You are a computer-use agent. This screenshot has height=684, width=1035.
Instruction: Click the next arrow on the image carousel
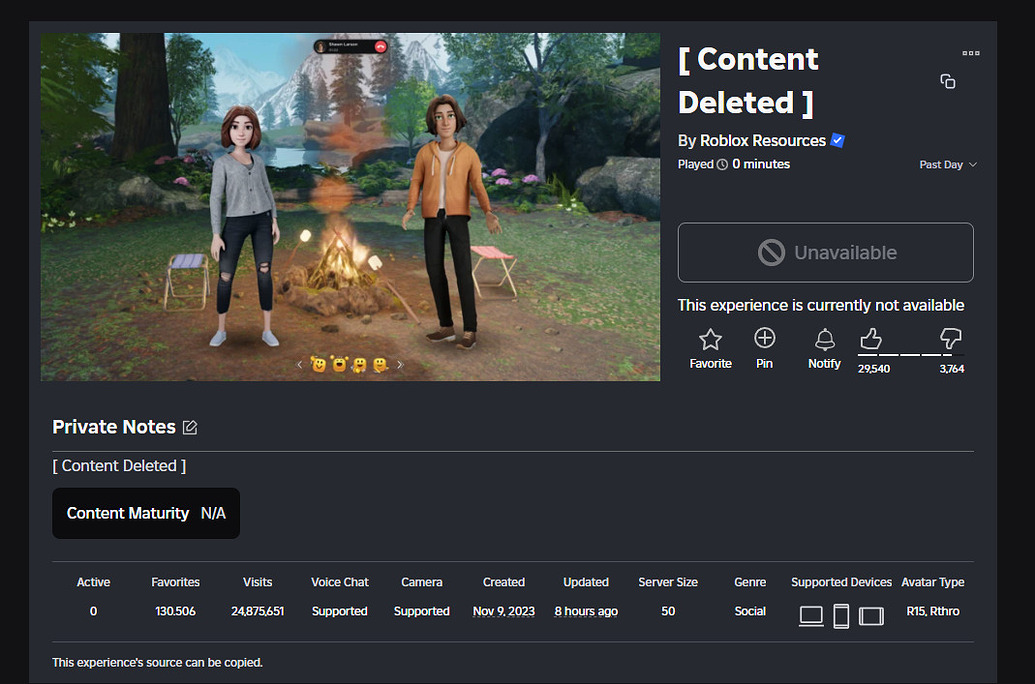400,364
